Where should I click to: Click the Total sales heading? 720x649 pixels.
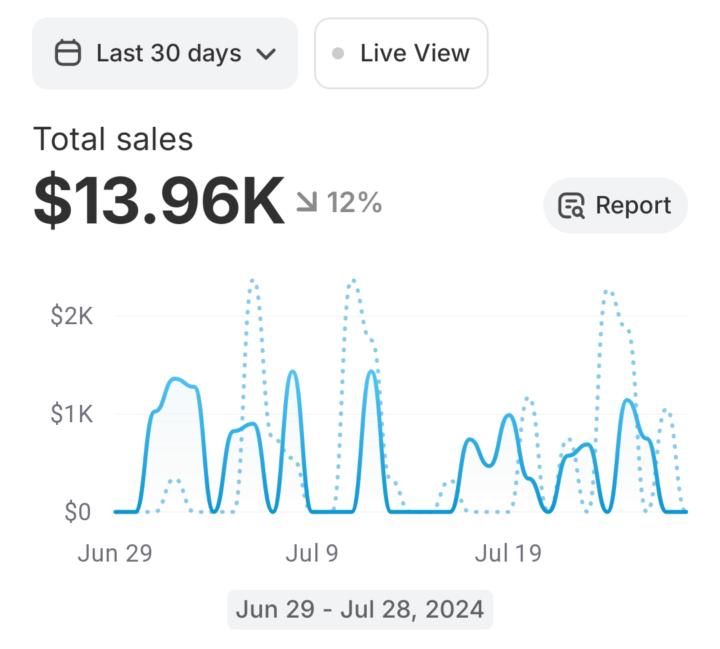pos(113,139)
